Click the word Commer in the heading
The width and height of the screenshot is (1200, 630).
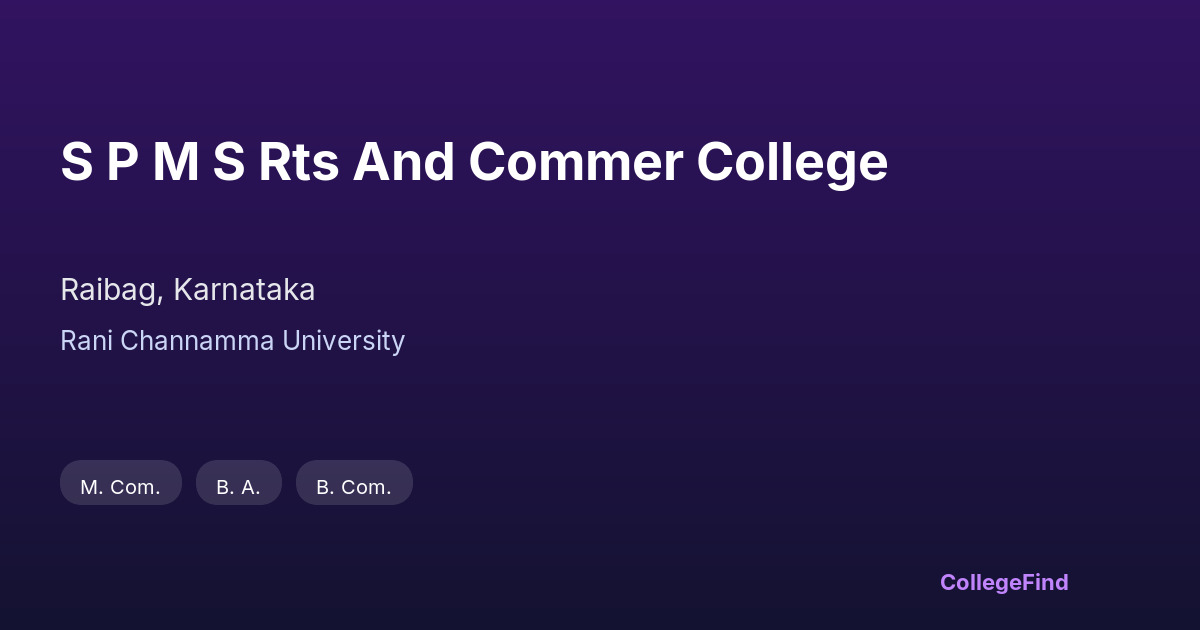576,162
